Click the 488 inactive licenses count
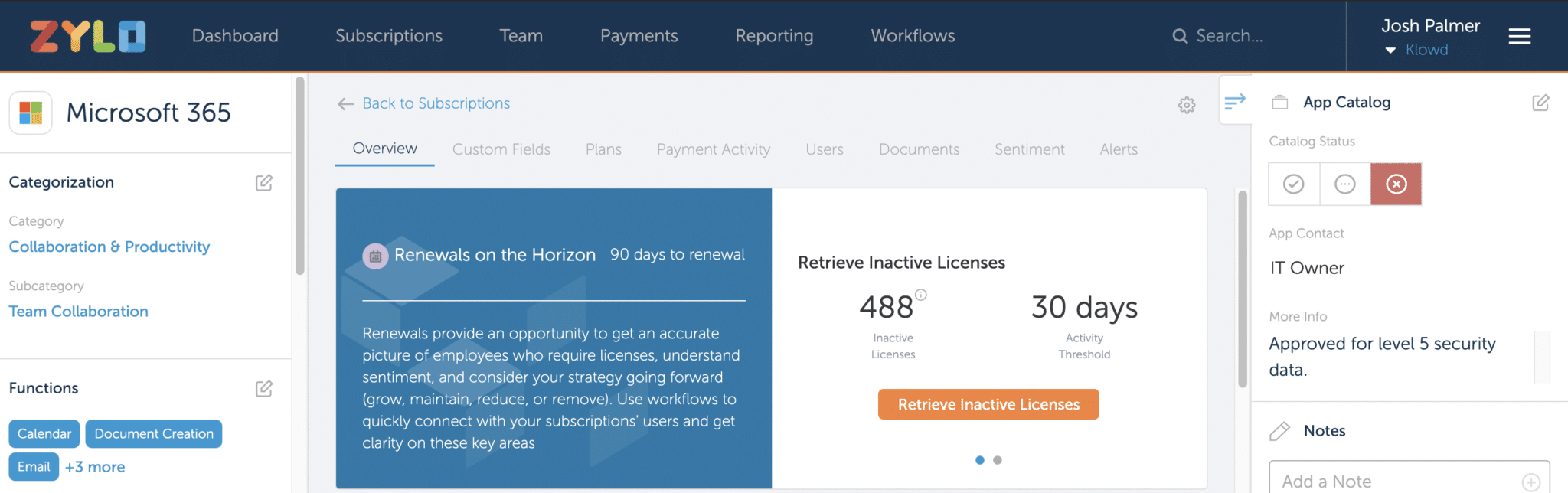The image size is (1568, 493). [x=887, y=308]
